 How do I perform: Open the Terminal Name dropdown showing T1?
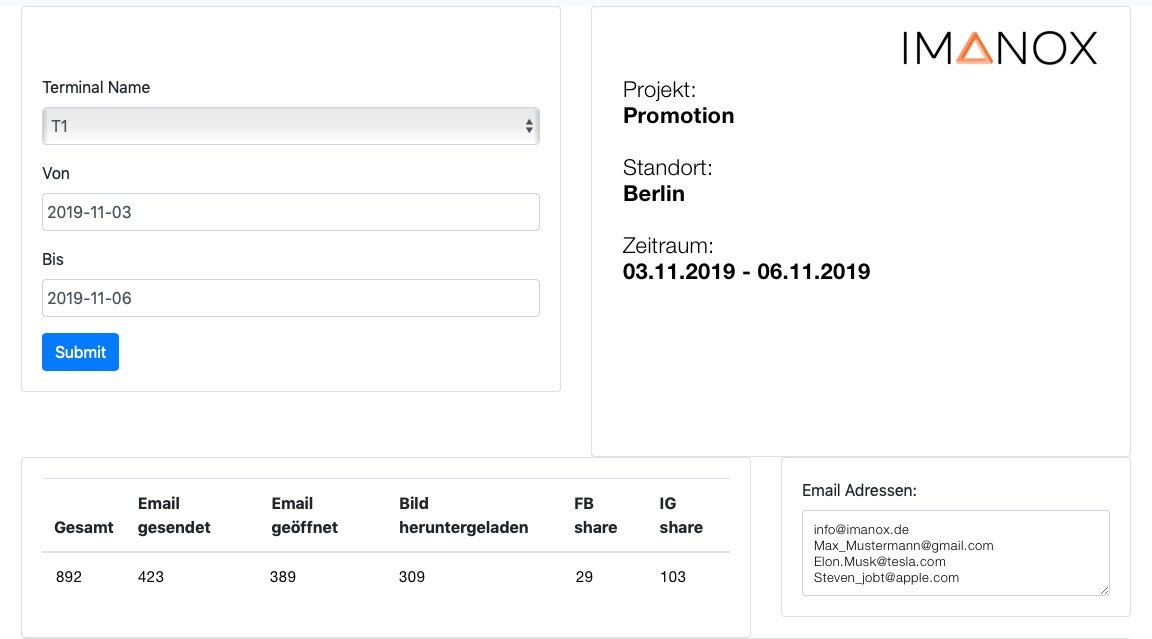[x=290, y=126]
